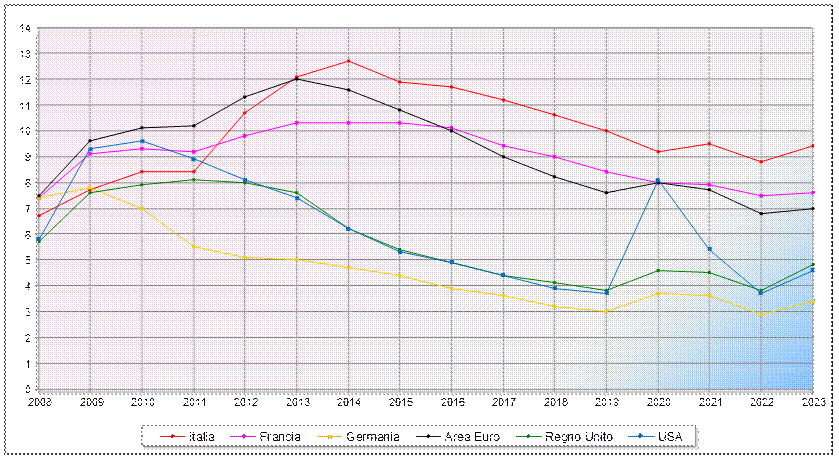Click the red line's first leftmost point
This screenshot has width=839, height=461.
[38, 216]
